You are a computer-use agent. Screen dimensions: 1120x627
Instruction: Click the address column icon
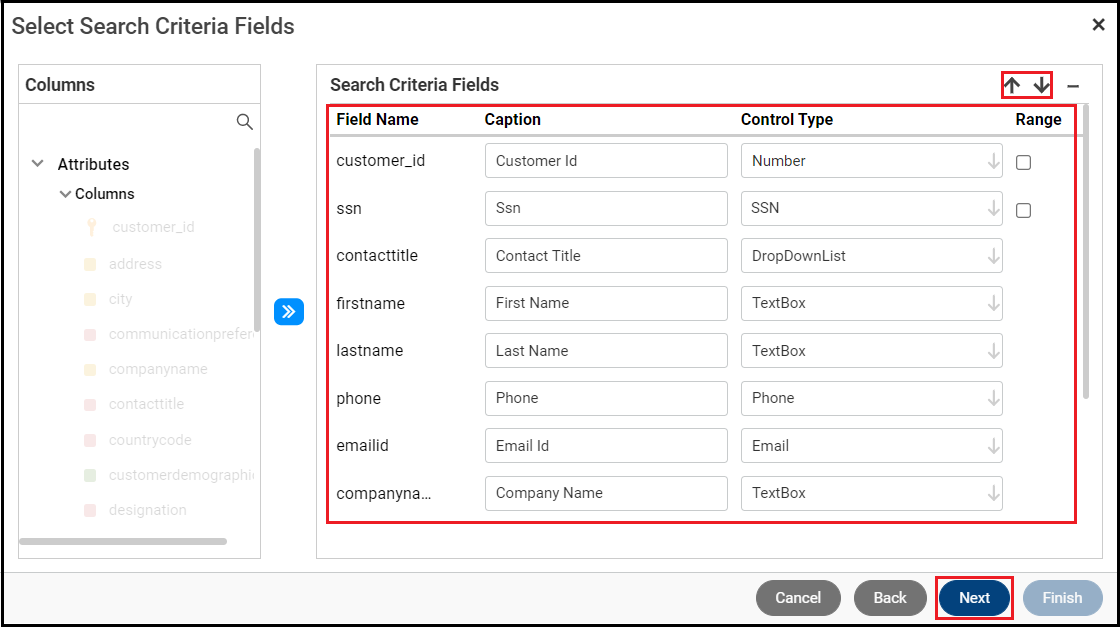pos(90,265)
